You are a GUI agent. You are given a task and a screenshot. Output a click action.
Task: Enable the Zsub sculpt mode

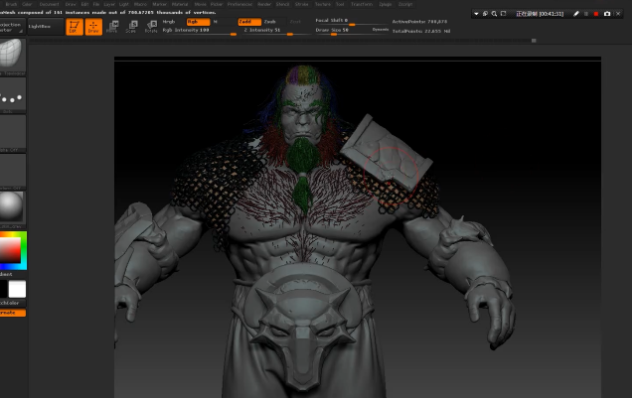pyautogui.click(x=270, y=22)
